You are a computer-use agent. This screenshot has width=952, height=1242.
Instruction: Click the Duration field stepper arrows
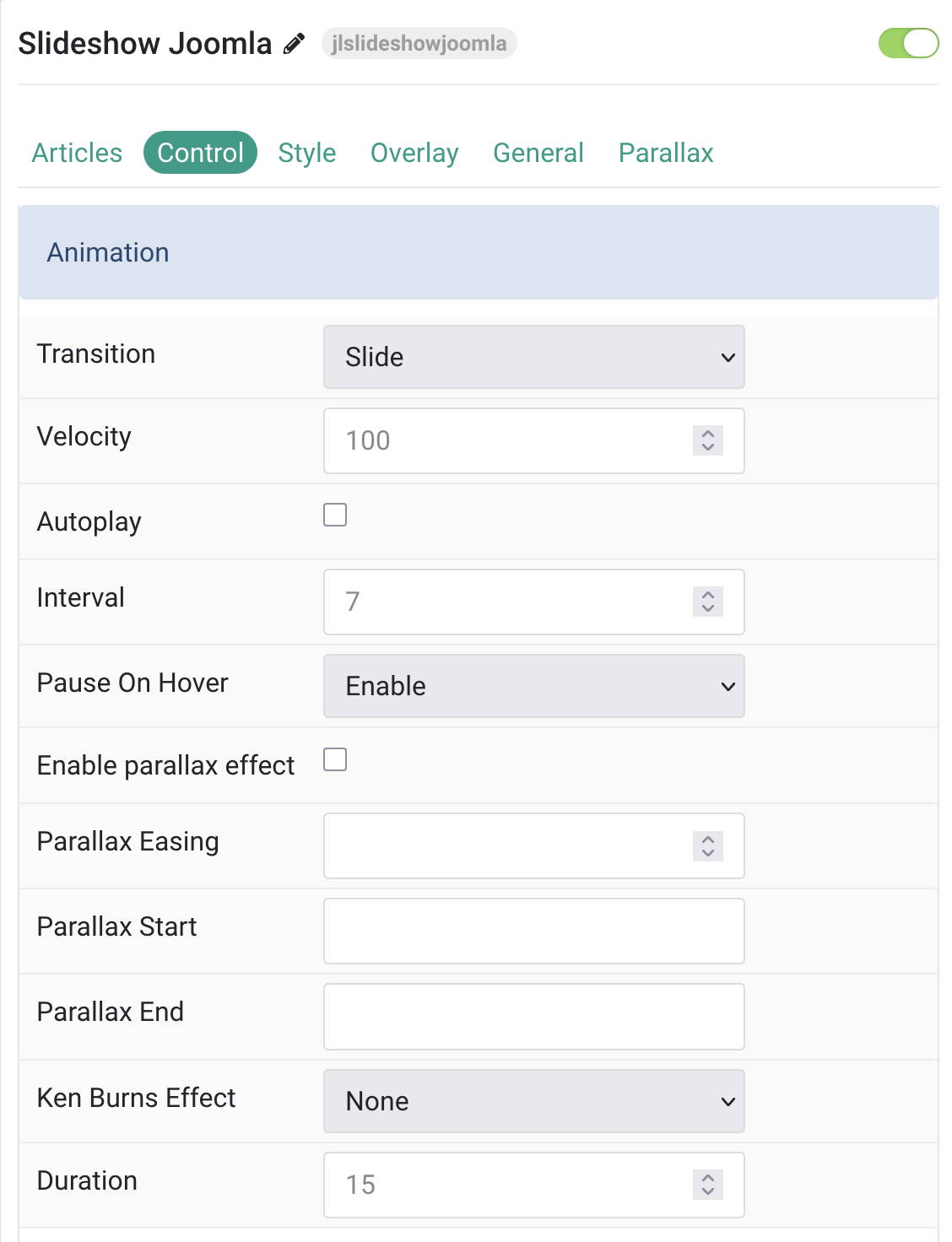pyautogui.click(x=708, y=1185)
